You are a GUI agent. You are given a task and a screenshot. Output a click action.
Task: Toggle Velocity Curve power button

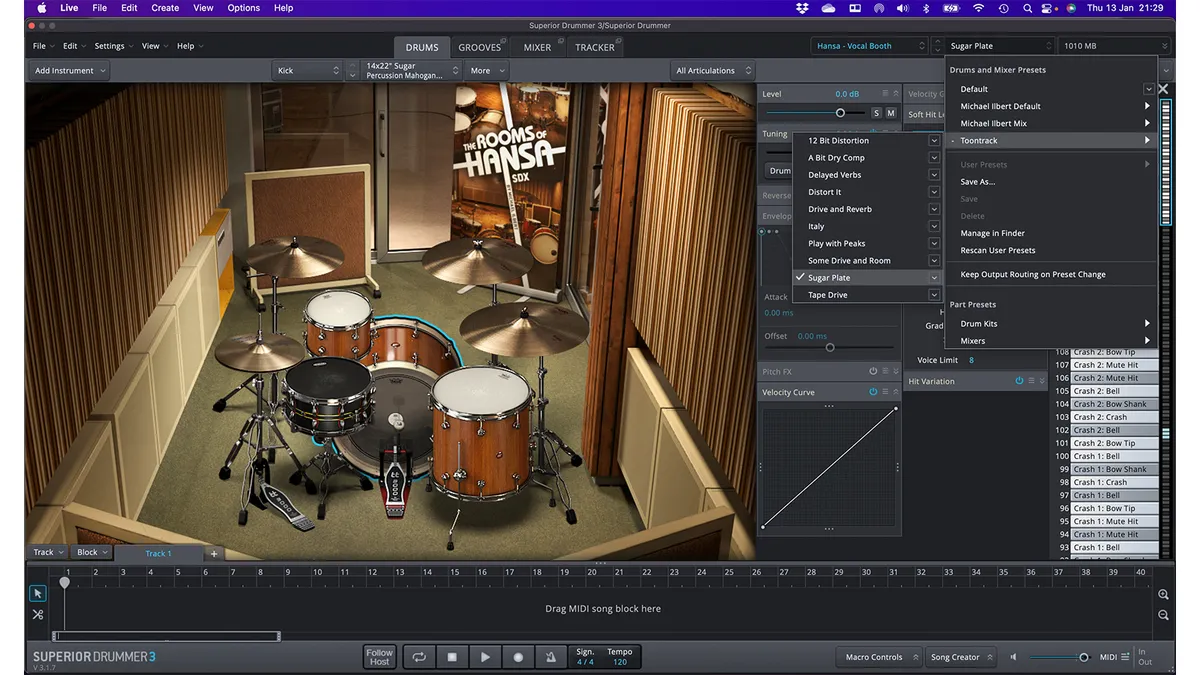[872, 392]
